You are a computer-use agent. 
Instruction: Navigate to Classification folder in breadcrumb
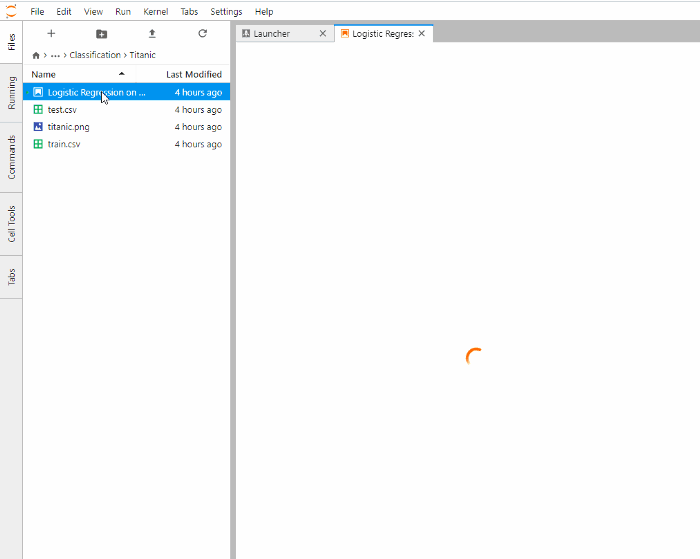[95, 55]
